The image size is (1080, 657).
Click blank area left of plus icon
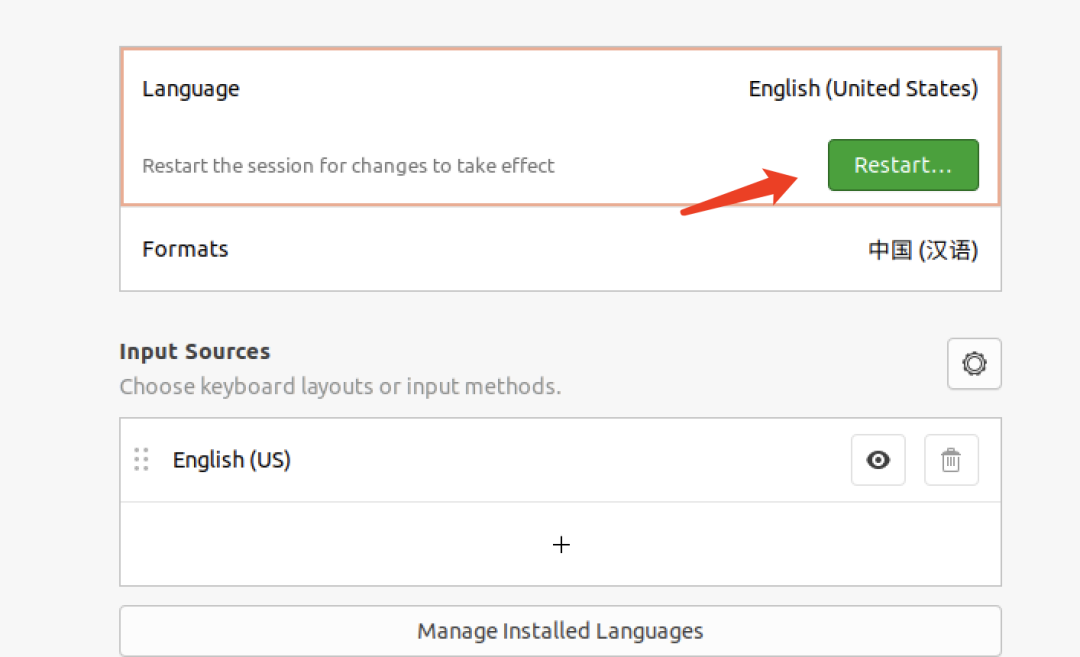330,545
